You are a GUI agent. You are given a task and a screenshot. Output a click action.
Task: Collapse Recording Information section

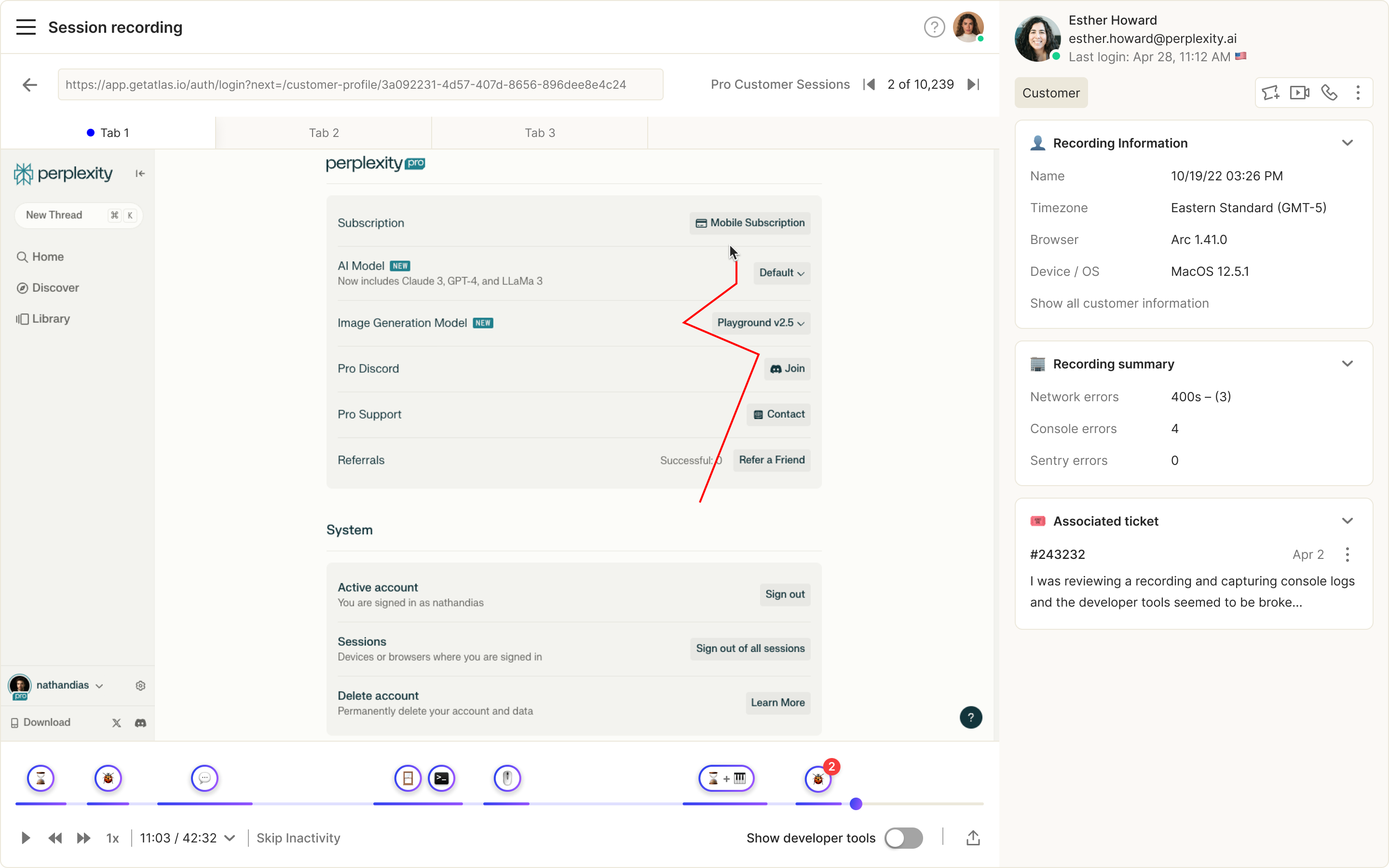[1347, 143]
